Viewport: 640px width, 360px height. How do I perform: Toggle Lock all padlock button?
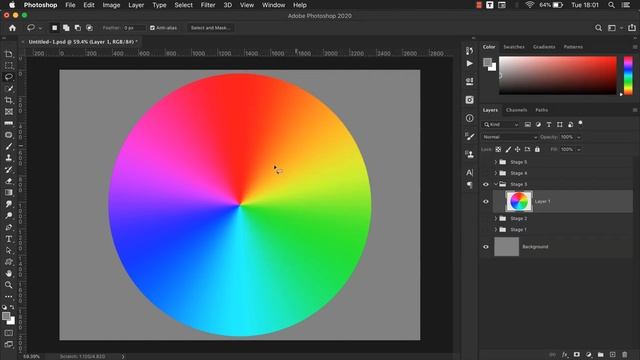click(537, 149)
